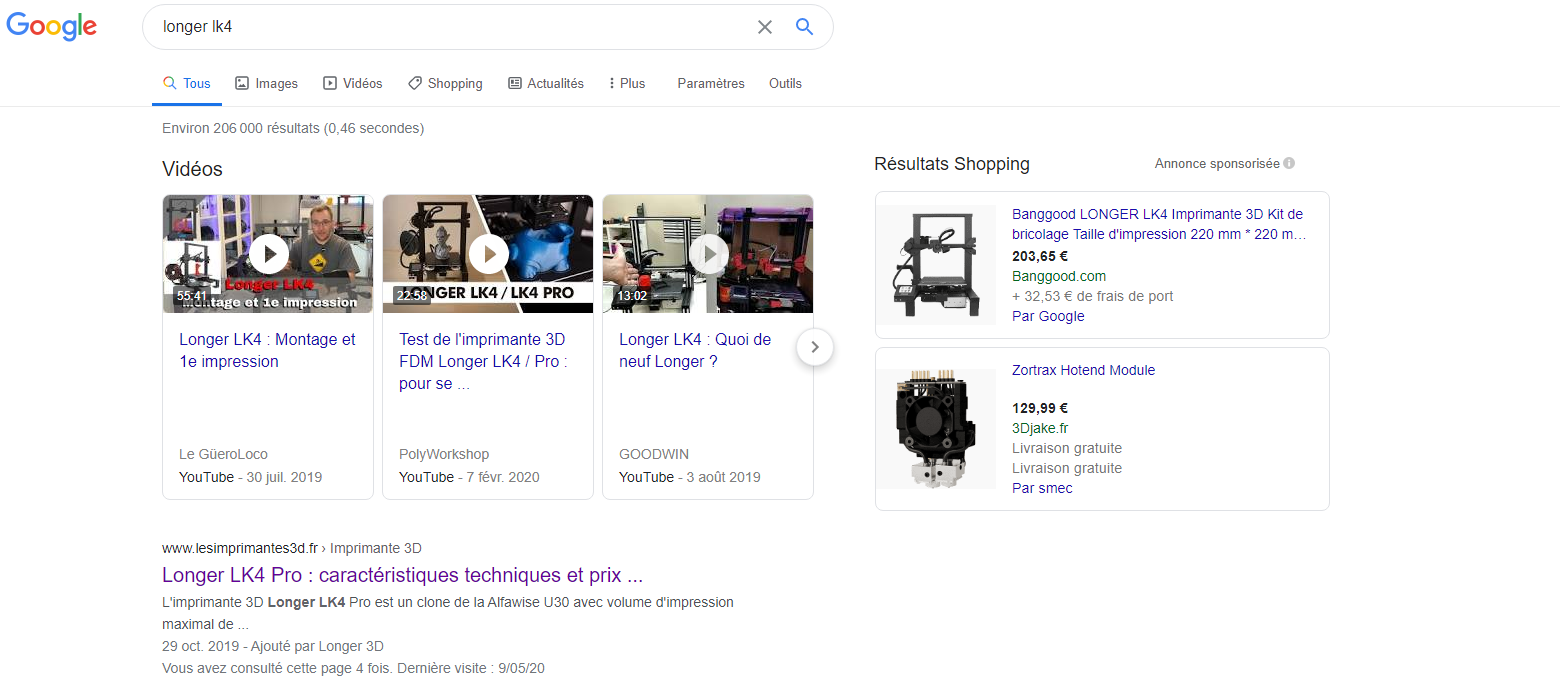Open Banggood LONGER LK4 Imprimante 3D listing
Screen dimensions: 1560x690
click(x=1159, y=224)
